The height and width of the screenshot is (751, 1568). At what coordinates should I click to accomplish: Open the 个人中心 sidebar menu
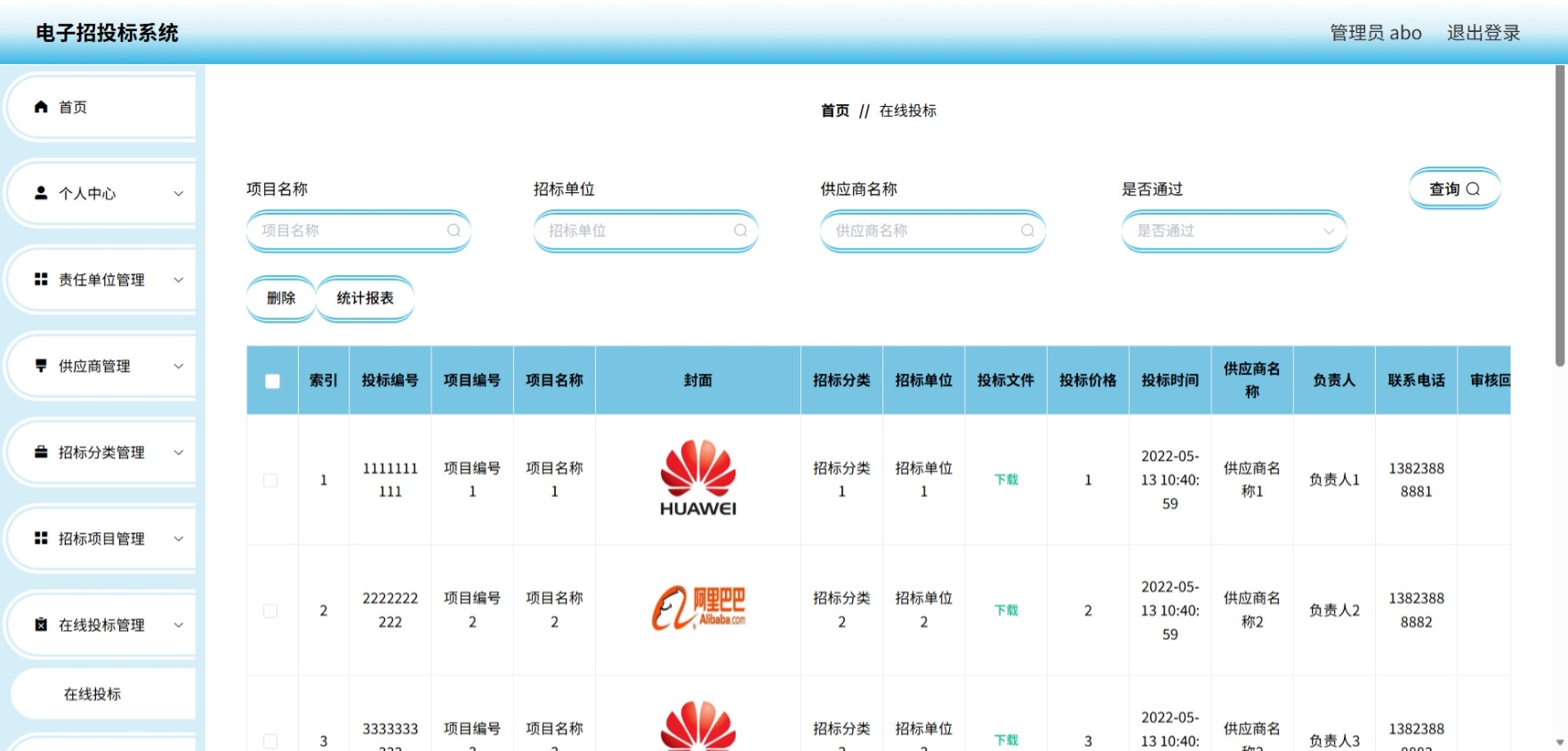pyautogui.click(x=101, y=193)
